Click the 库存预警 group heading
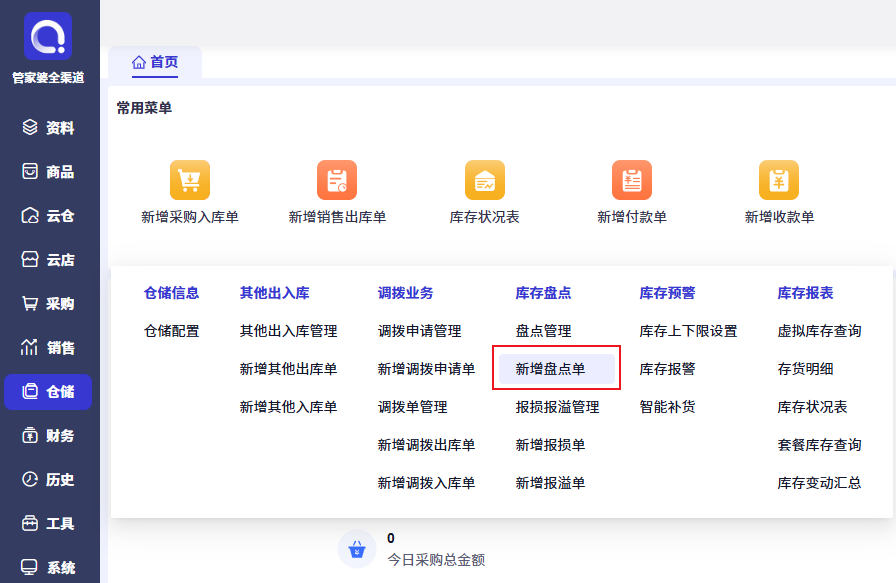The height and width of the screenshot is (583, 896). [667, 293]
